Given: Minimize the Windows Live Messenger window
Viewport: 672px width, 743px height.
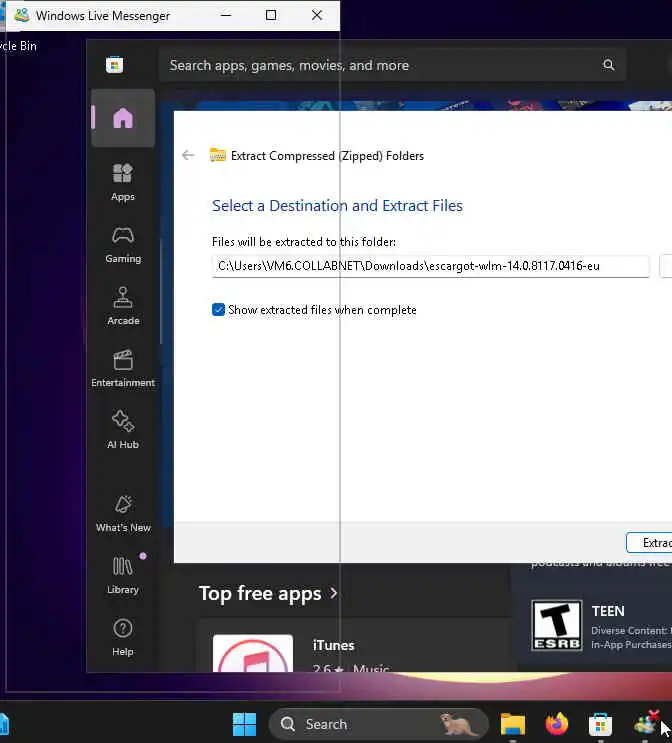Looking at the screenshot, I should point(226,15).
